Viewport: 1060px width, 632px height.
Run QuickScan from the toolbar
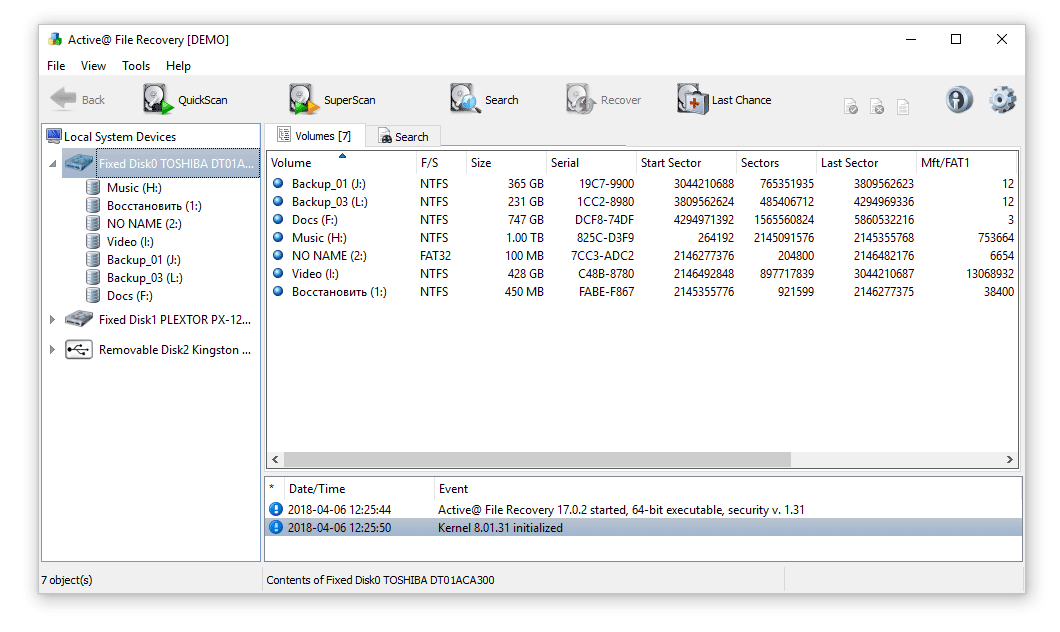185,99
